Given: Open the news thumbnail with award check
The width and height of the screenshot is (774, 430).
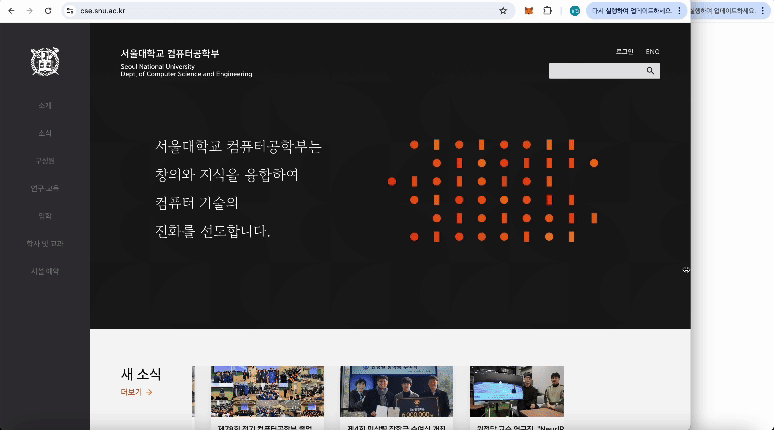Looking at the screenshot, I should click(396, 391).
